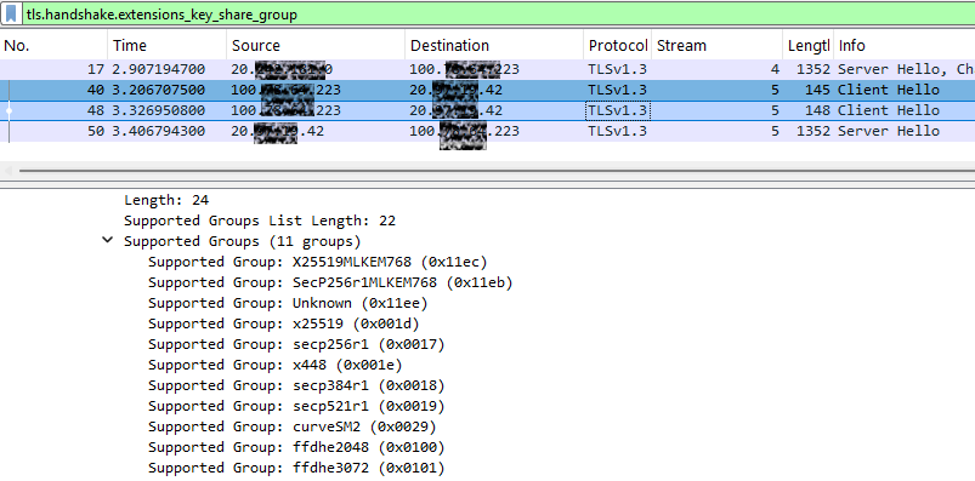Select the Unknown (0x11ee) supported group
This screenshot has width=975, height=481.
[288, 303]
